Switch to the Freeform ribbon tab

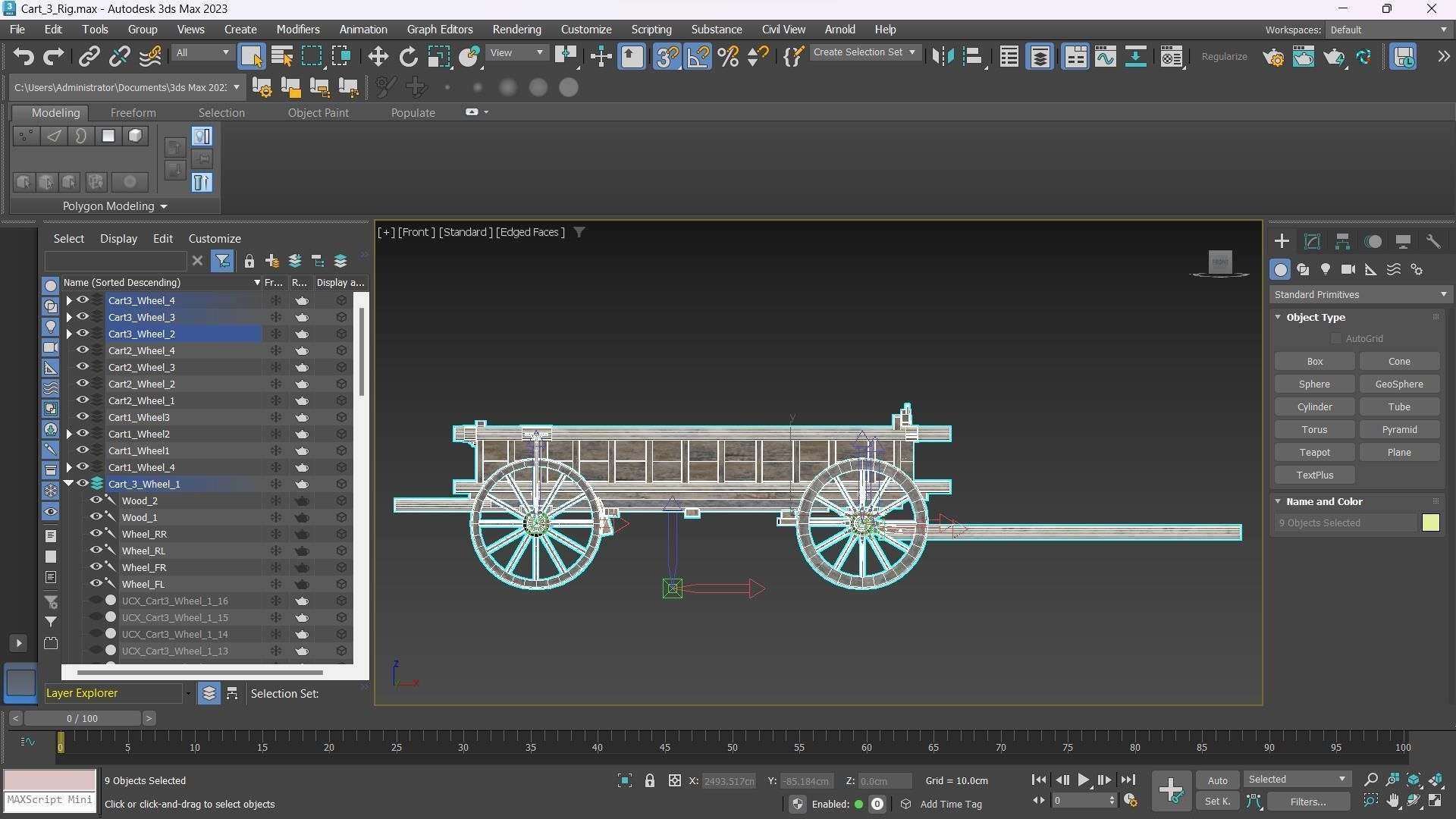click(x=133, y=112)
